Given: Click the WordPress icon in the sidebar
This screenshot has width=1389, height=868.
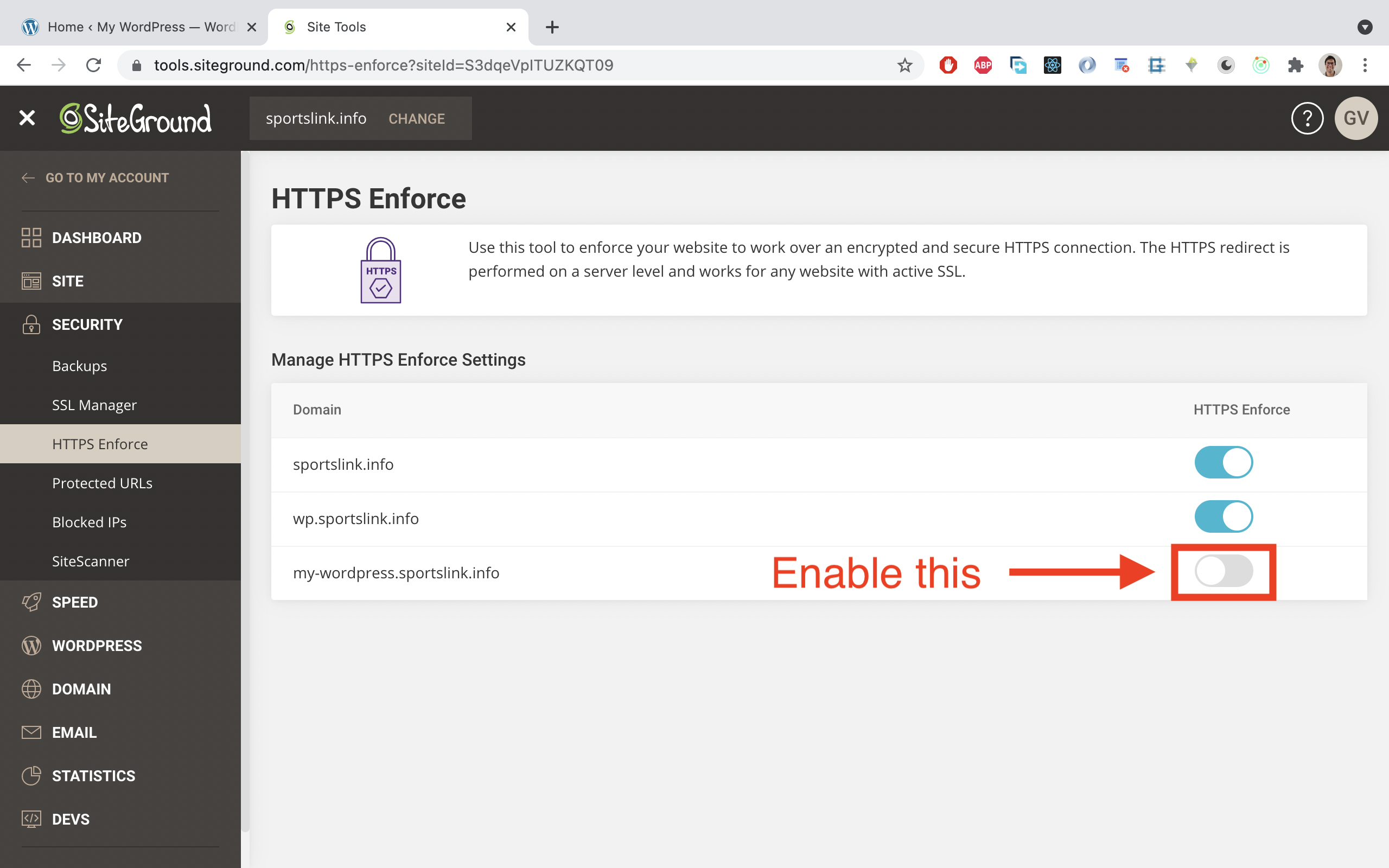Looking at the screenshot, I should click(x=31, y=645).
